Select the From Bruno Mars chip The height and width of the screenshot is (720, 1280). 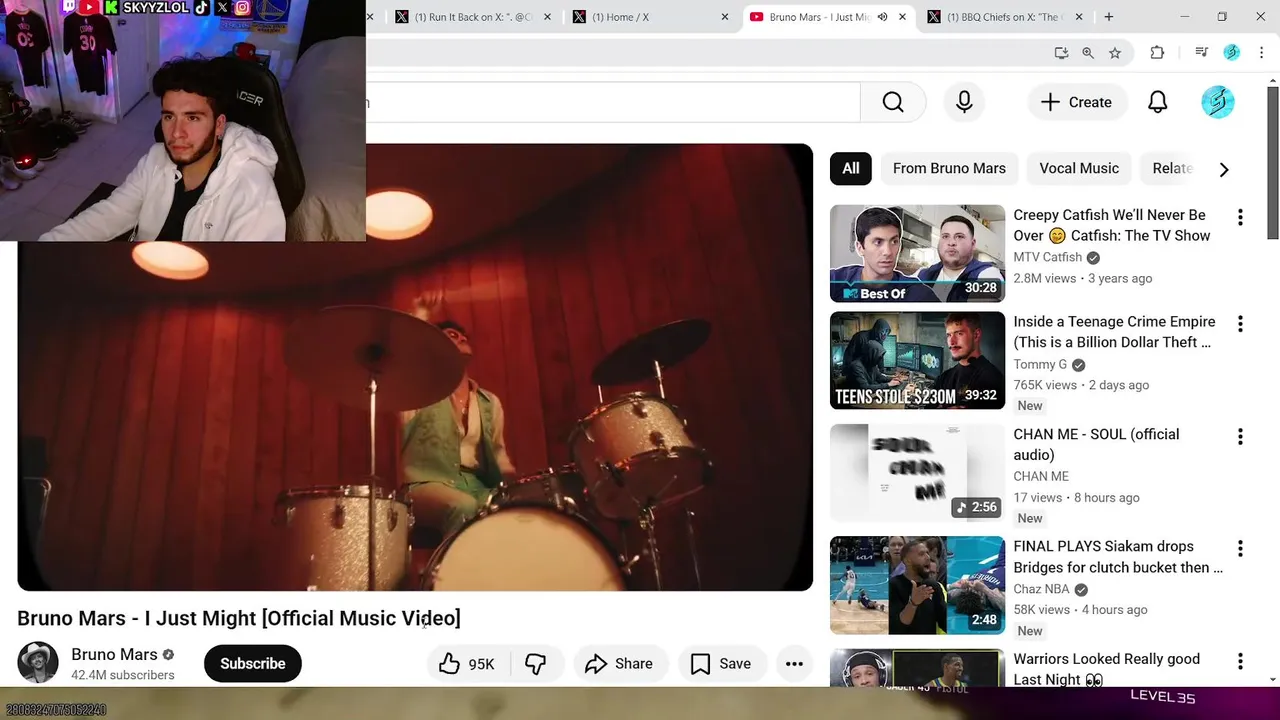point(949,168)
